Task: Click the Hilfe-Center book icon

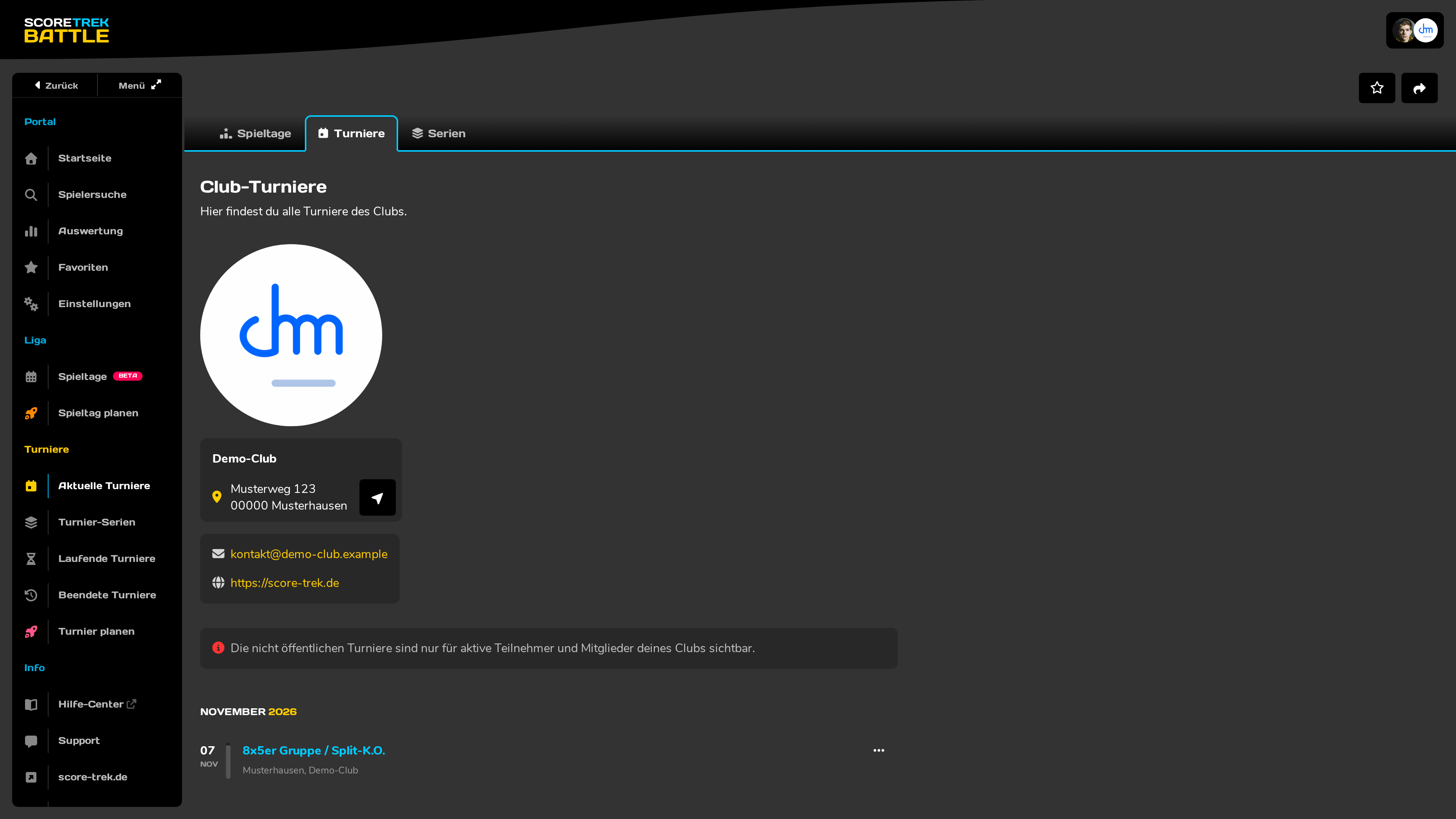Action: [31, 704]
